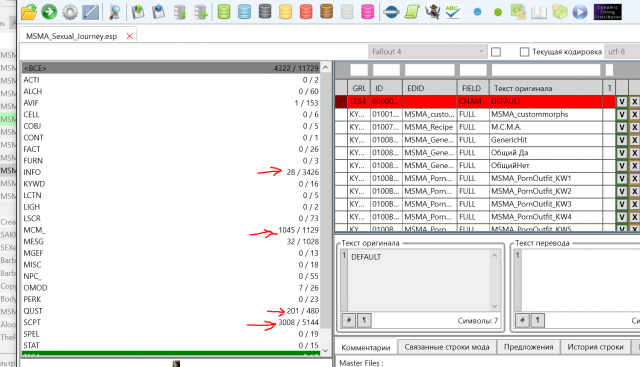Open the Fallout 4 game dropdown
The width and height of the screenshot is (640, 367).
pos(428,51)
